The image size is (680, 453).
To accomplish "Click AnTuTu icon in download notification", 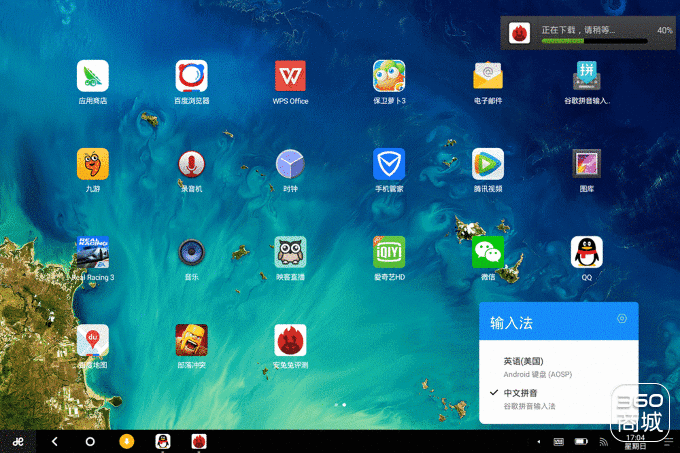I will point(519,33).
